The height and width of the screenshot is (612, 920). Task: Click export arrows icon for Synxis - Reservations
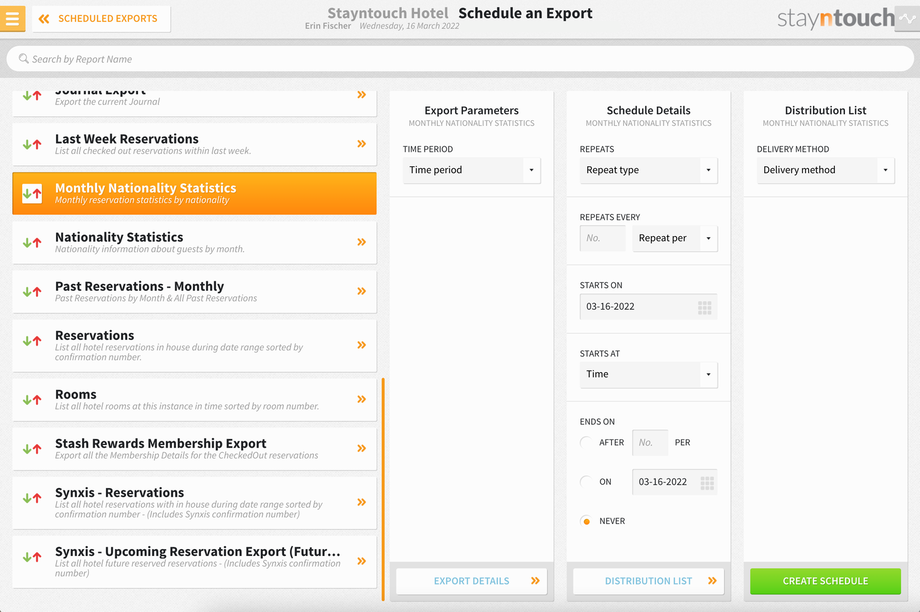[x=32, y=498]
